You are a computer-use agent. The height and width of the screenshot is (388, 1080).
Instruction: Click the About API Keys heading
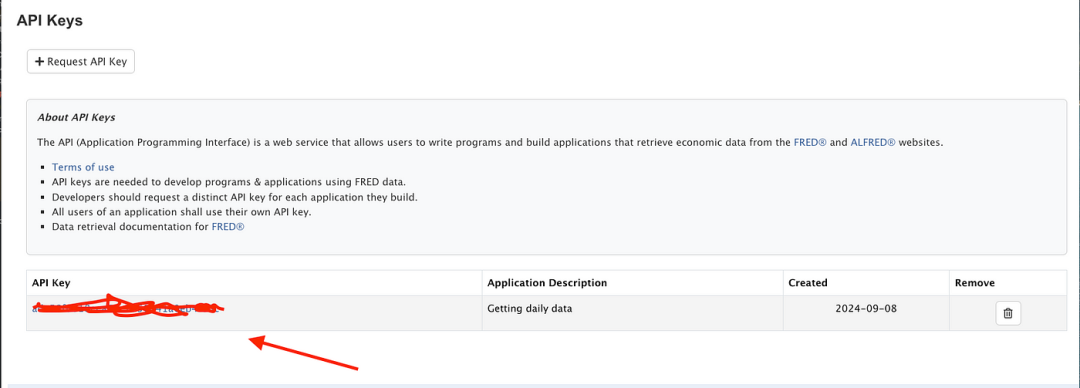[76, 117]
